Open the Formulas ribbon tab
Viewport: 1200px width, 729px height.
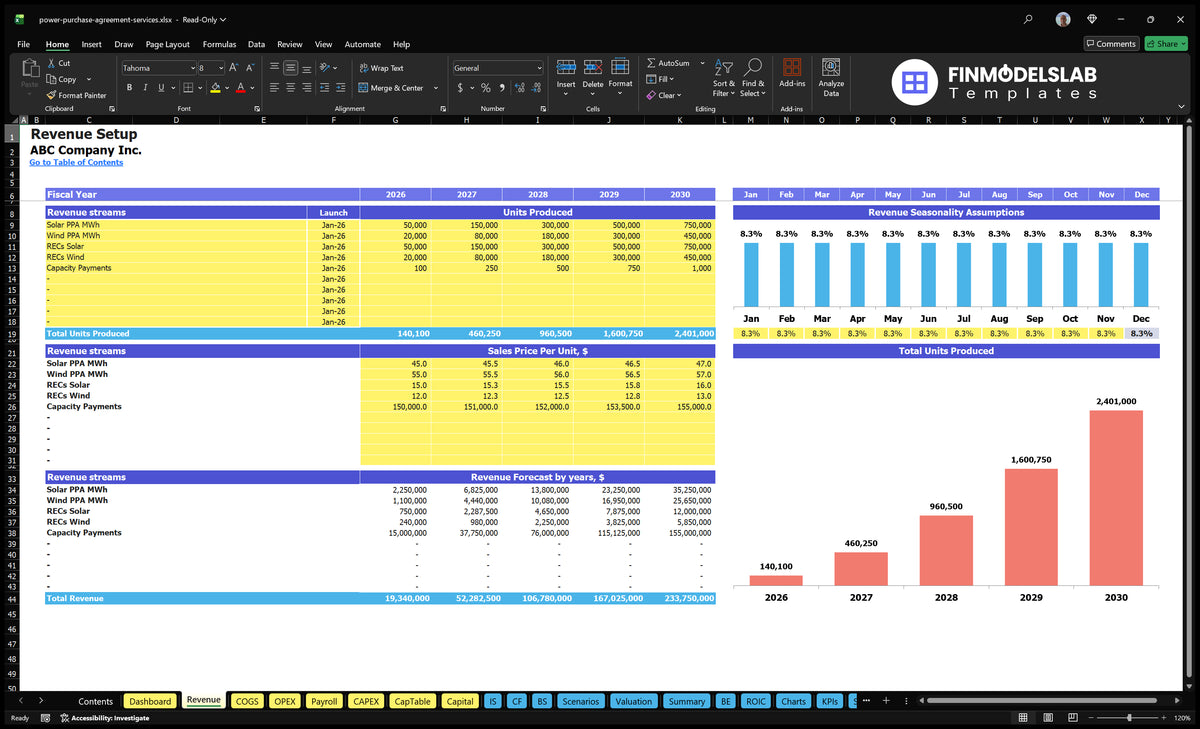[219, 44]
